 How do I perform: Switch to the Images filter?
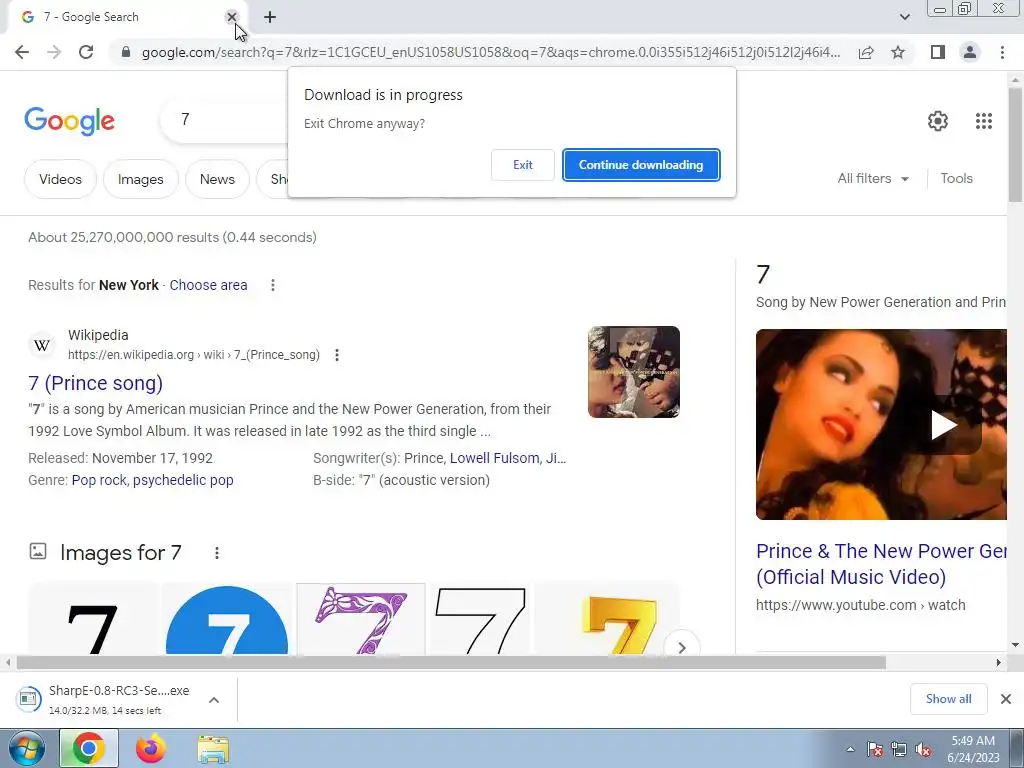pos(140,179)
